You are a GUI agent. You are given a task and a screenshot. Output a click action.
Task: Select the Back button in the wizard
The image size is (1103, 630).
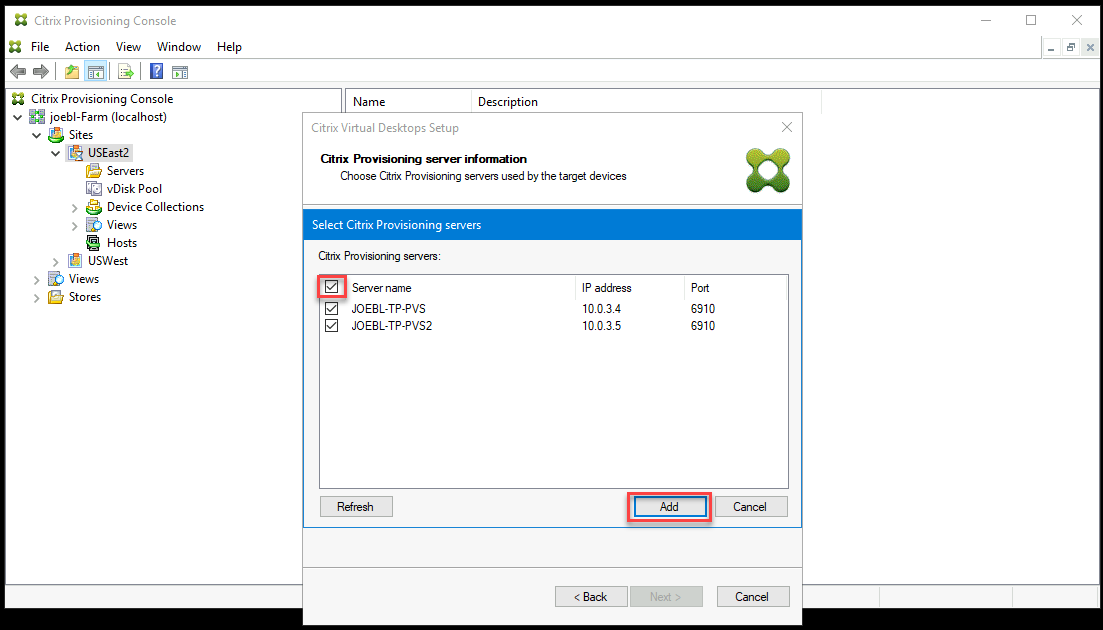click(x=591, y=596)
